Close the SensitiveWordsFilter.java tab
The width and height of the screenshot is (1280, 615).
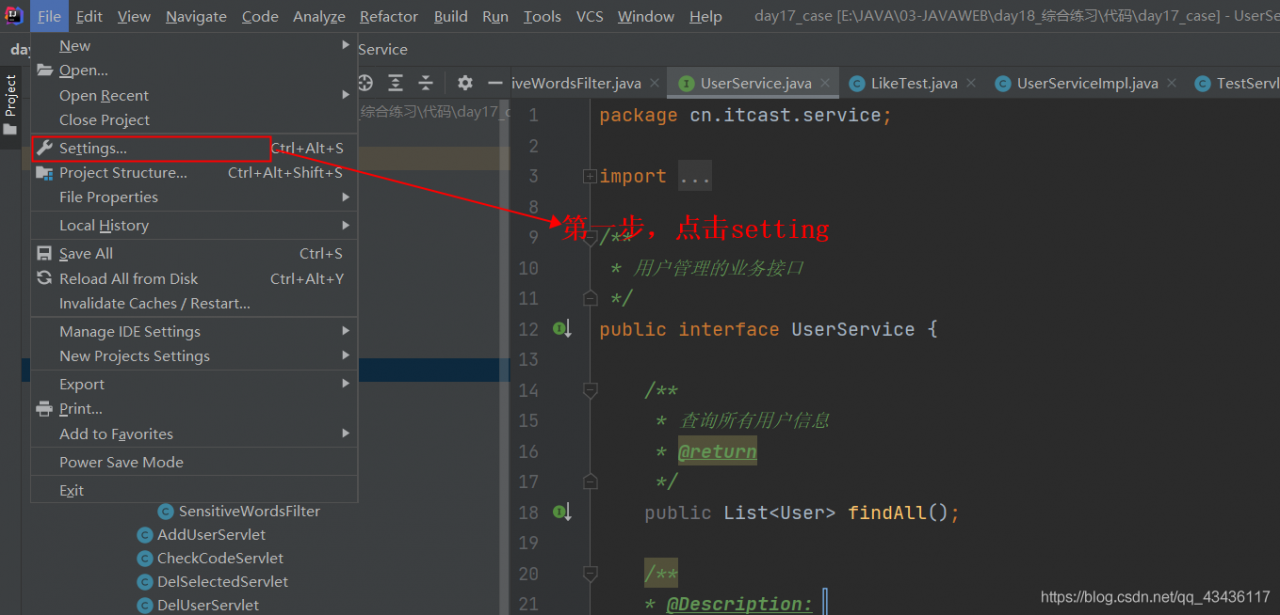(x=655, y=83)
